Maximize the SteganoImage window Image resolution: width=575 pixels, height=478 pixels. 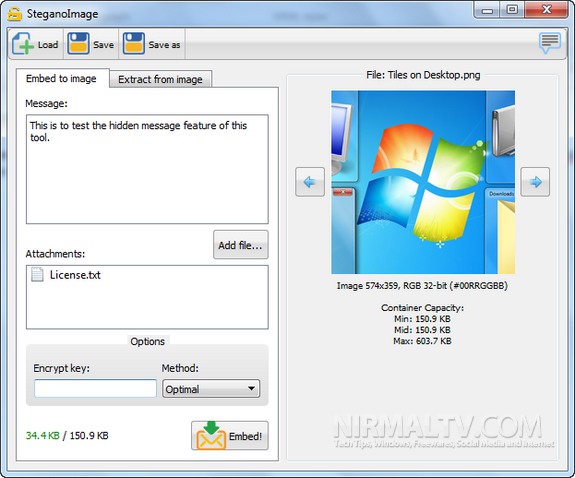(512, 10)
